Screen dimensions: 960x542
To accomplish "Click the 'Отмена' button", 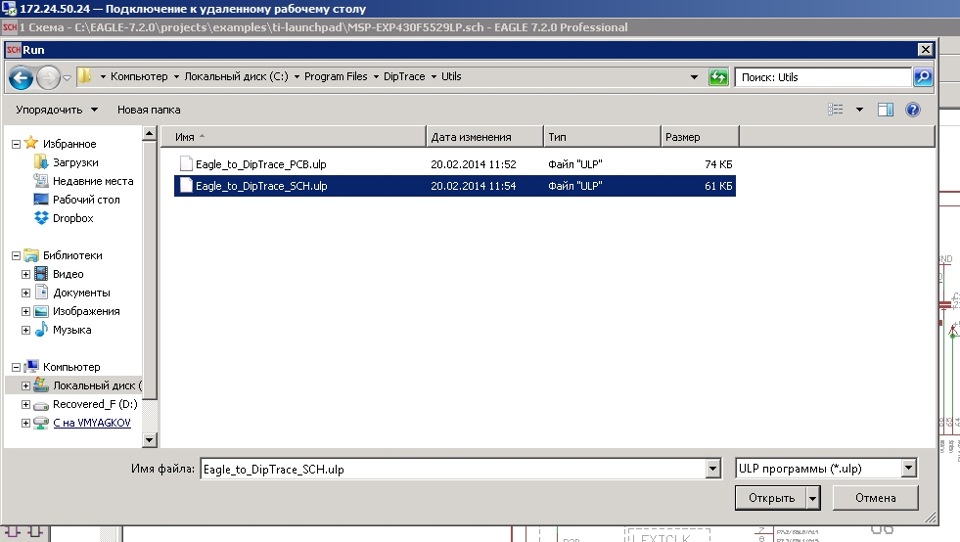I will coord(876,498).
